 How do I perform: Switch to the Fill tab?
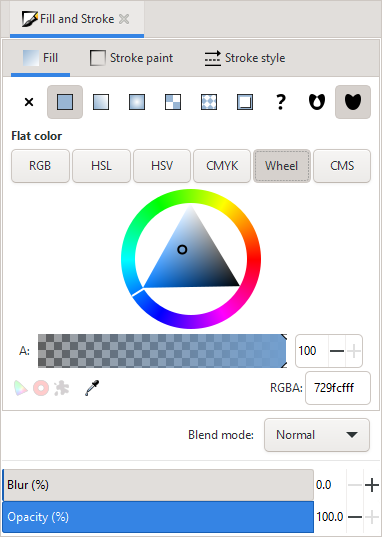click(40, 58)
